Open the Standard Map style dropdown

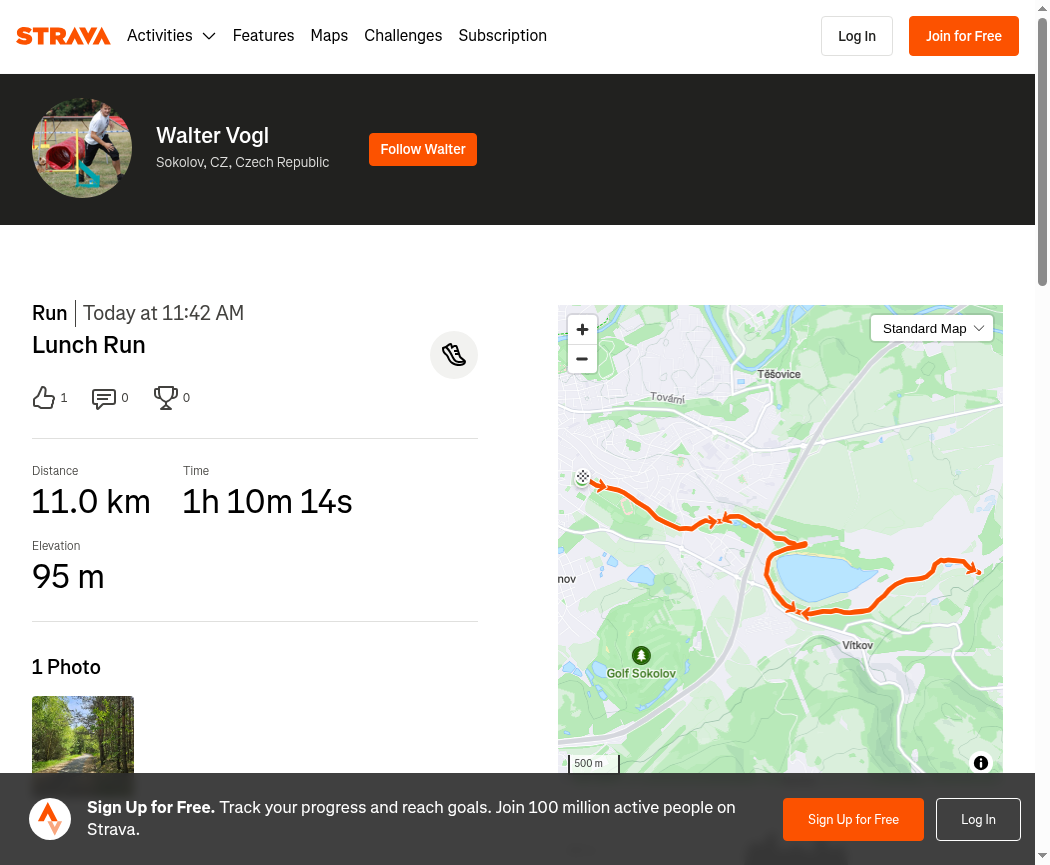click(x=932, y=329)
